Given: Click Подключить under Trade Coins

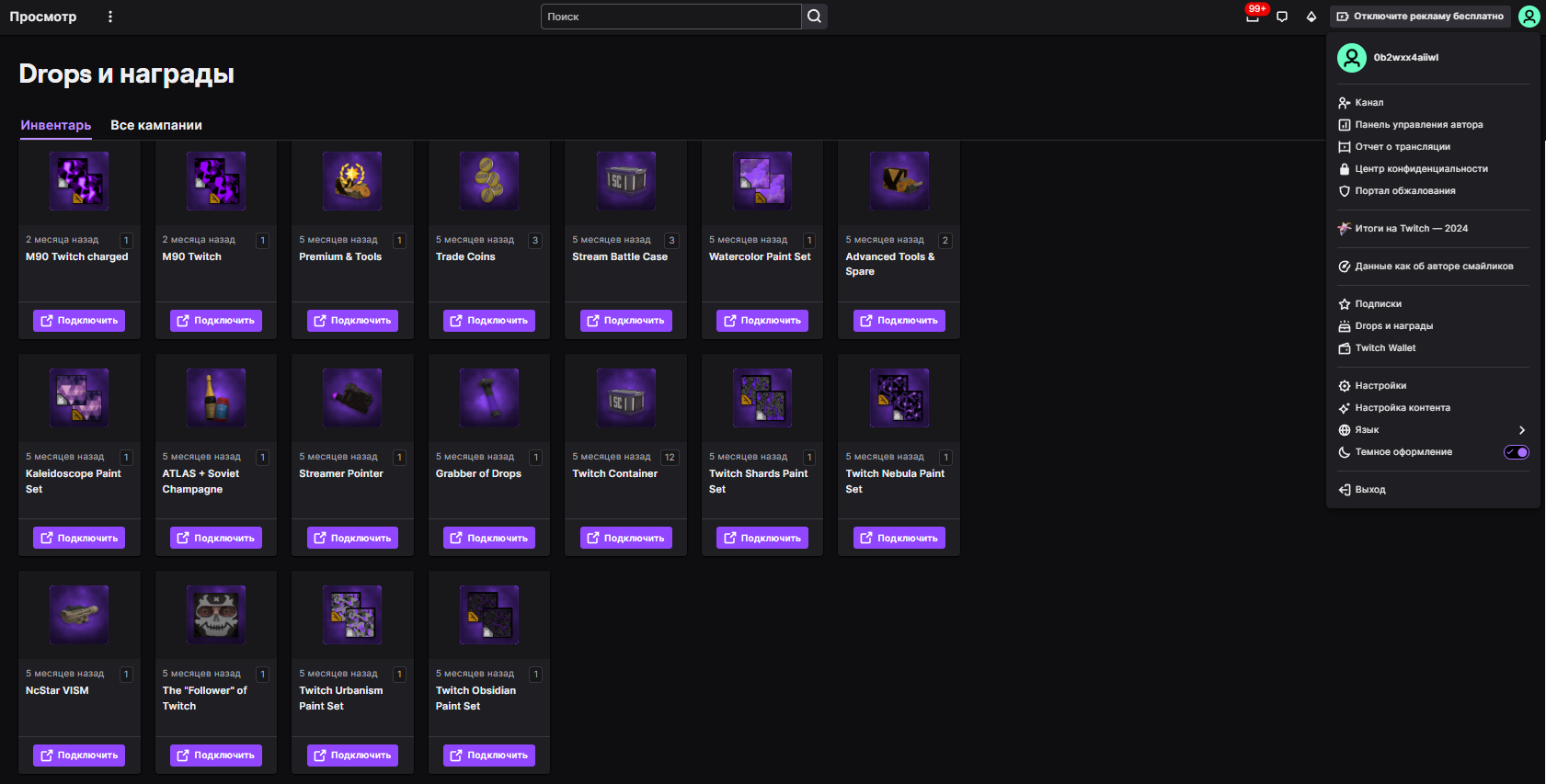Looking at the screenshot, I should pyautogui.click(x=489, y=321).
